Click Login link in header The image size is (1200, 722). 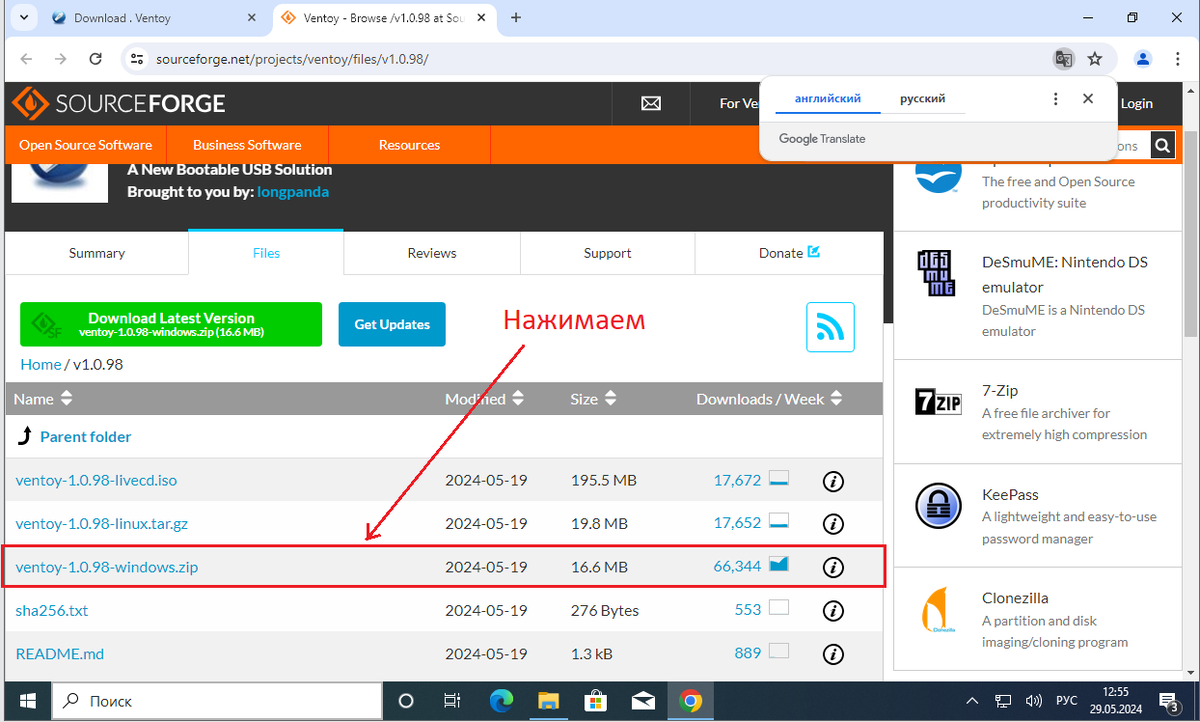(x=1136, y=103)
